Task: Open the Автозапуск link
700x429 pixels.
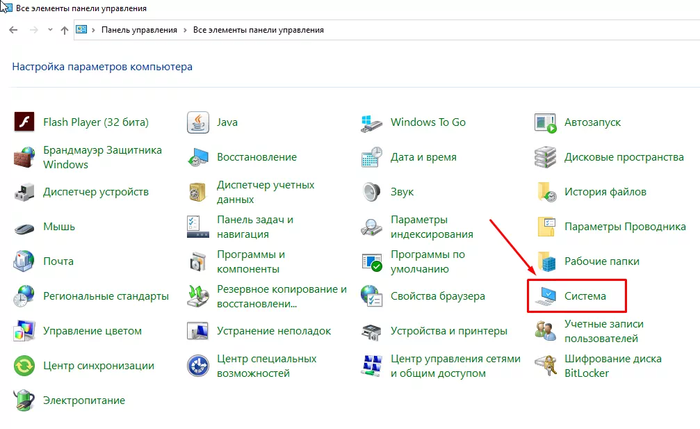Action: point(592,122)
